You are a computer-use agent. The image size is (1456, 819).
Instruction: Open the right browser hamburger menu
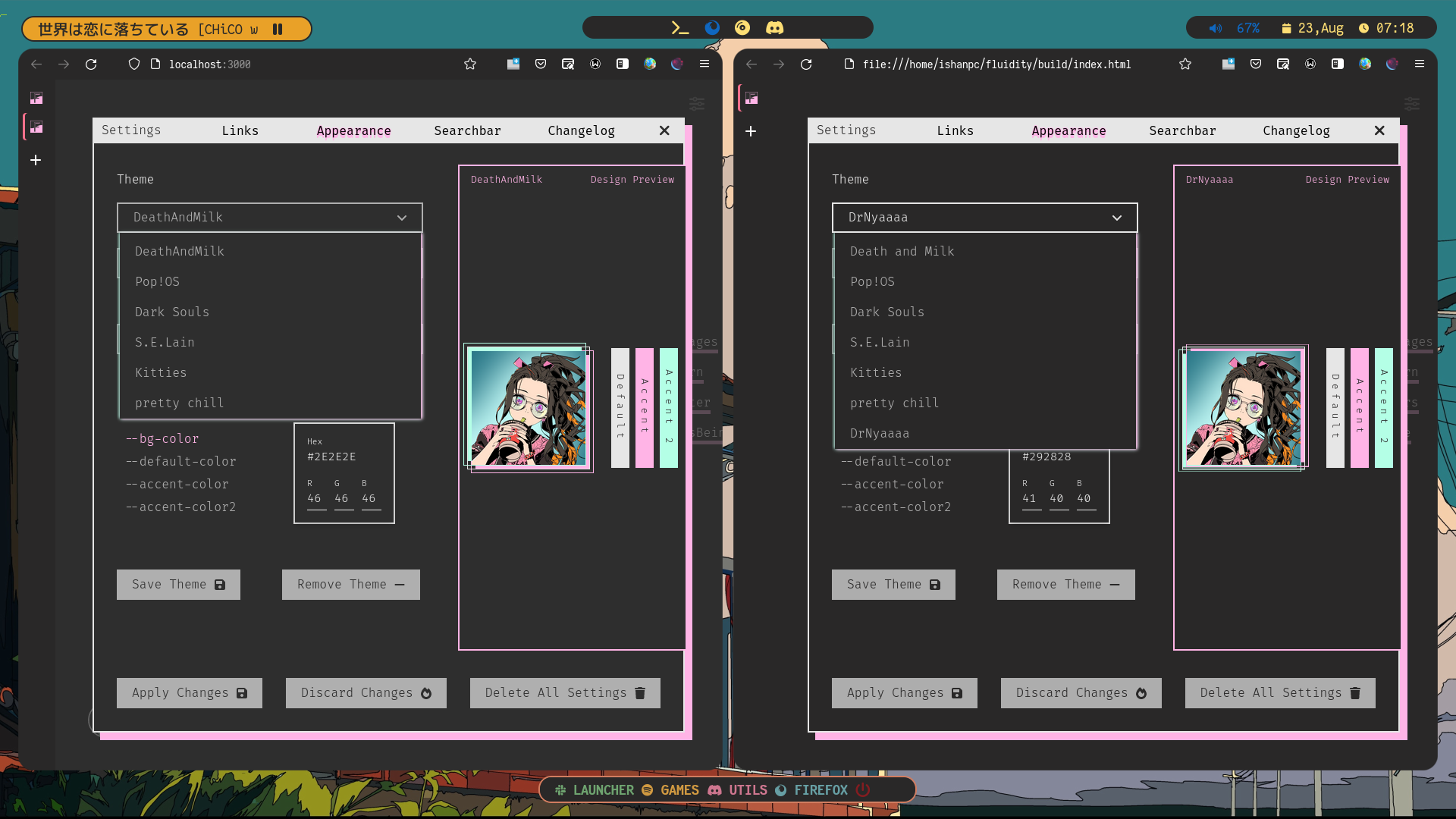[1420, 64]
